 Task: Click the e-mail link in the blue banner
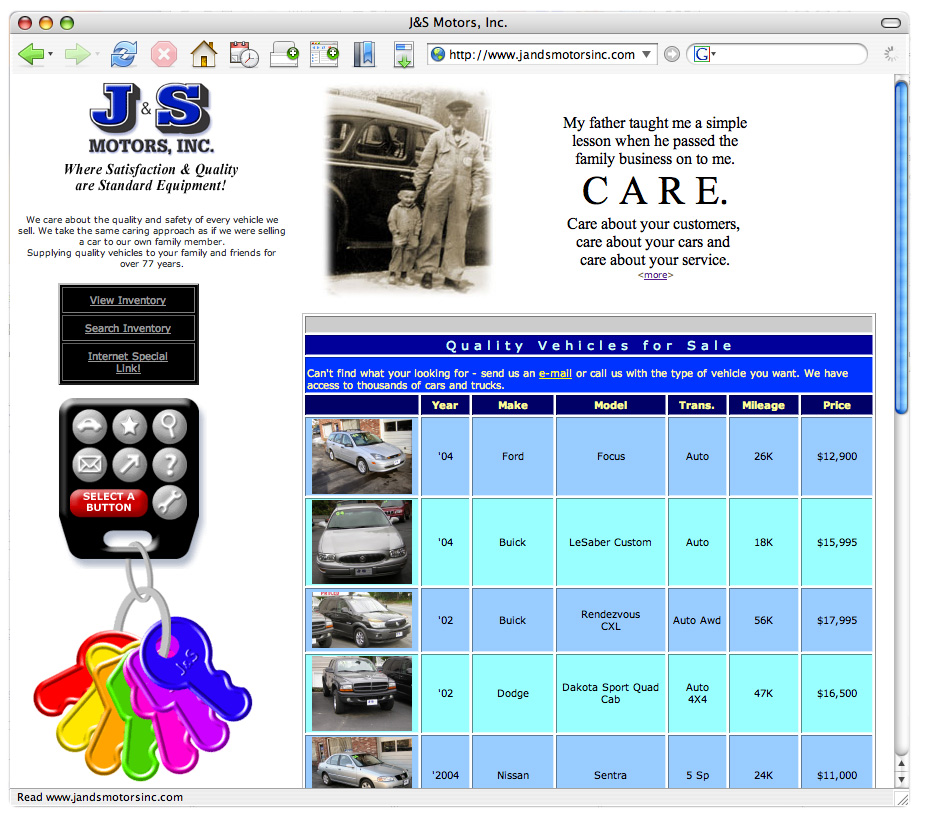[555, 373]
